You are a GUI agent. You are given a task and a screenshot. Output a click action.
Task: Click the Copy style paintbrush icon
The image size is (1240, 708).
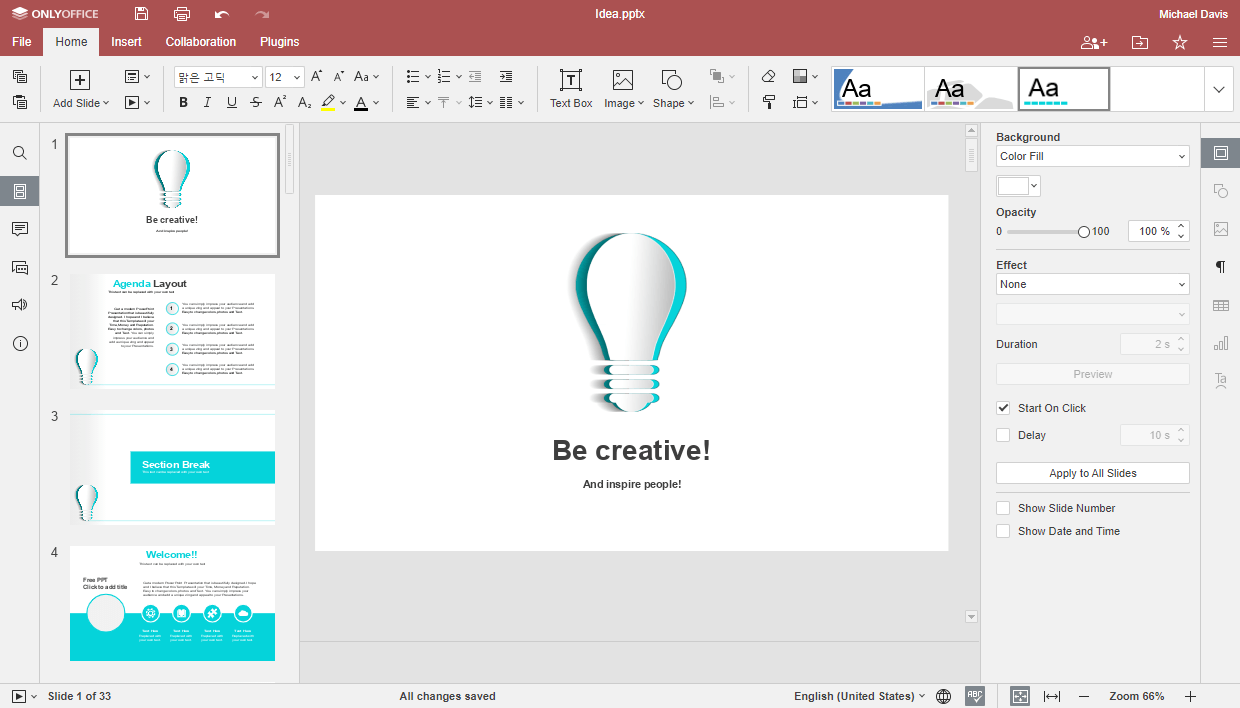pos(768,102)
